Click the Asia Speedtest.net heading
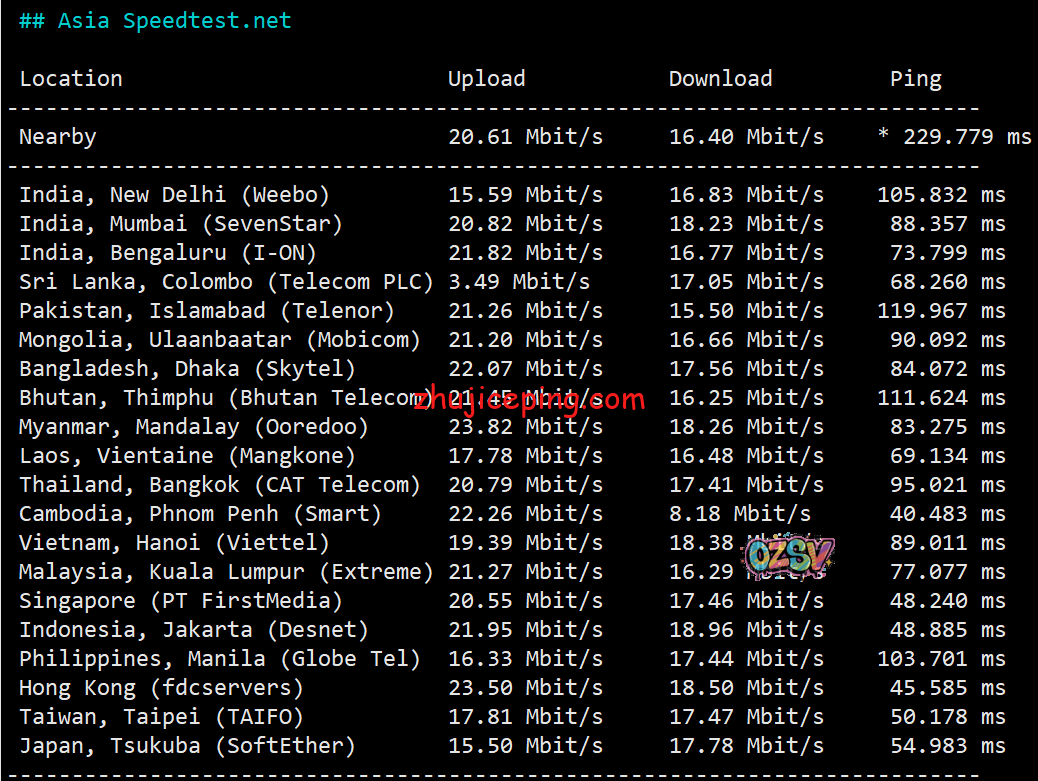 (x=155, y=21)
